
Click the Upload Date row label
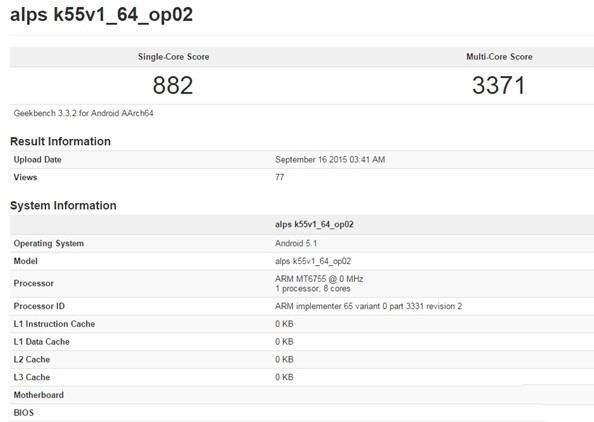tap(38, 159)
